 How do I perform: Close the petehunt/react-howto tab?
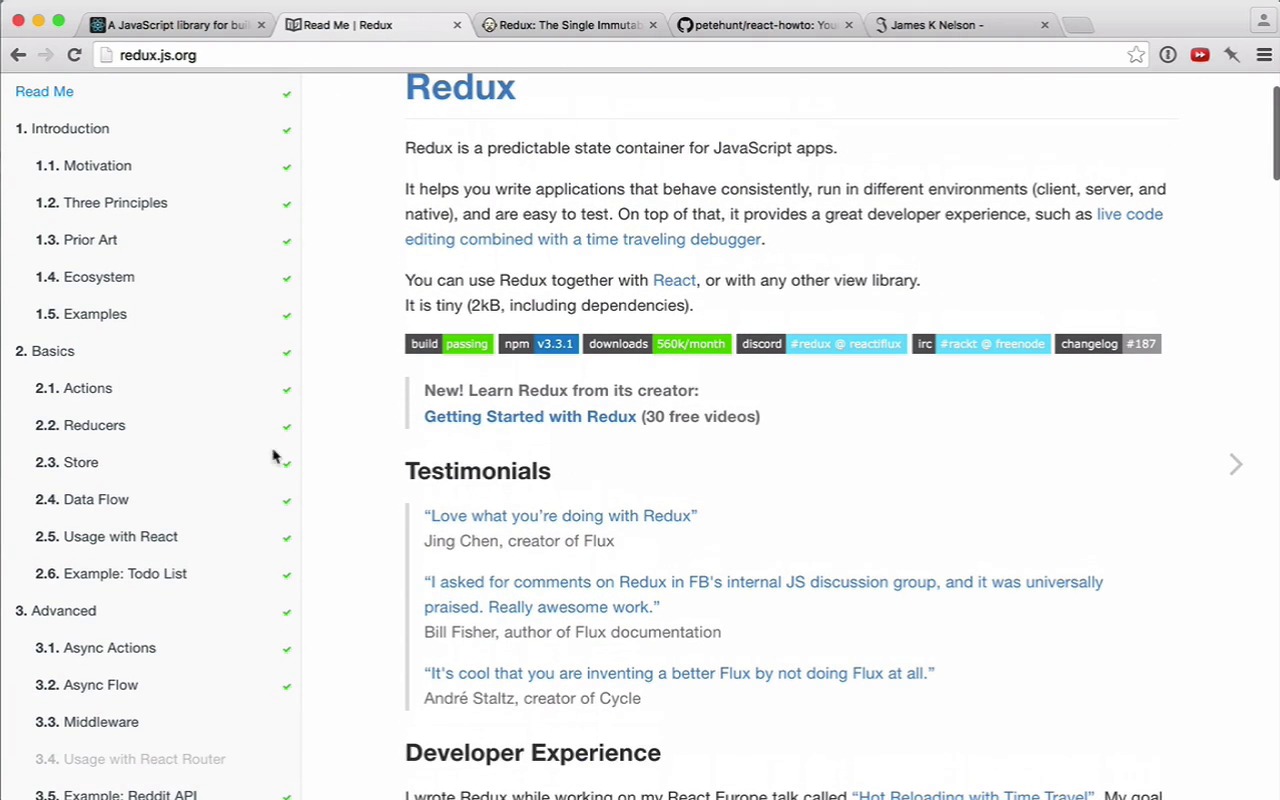(849, 25)
